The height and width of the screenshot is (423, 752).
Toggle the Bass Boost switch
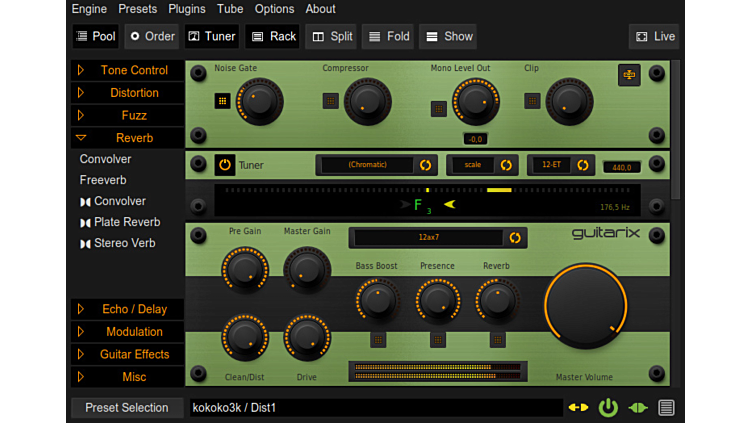378,340
